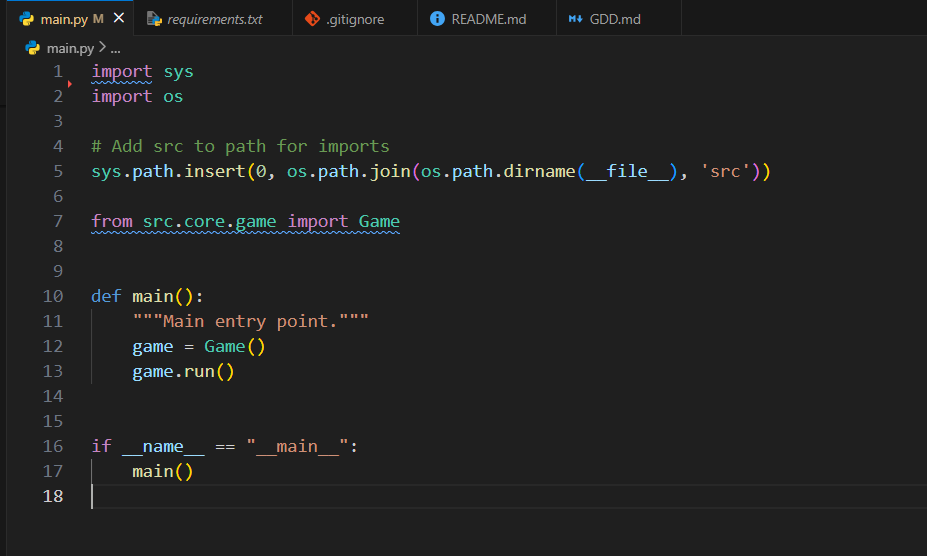Click the Python icon in the breadcrumb
This screenshot has width=927, height=556.
pyautogui.click(x=32, y=47)
